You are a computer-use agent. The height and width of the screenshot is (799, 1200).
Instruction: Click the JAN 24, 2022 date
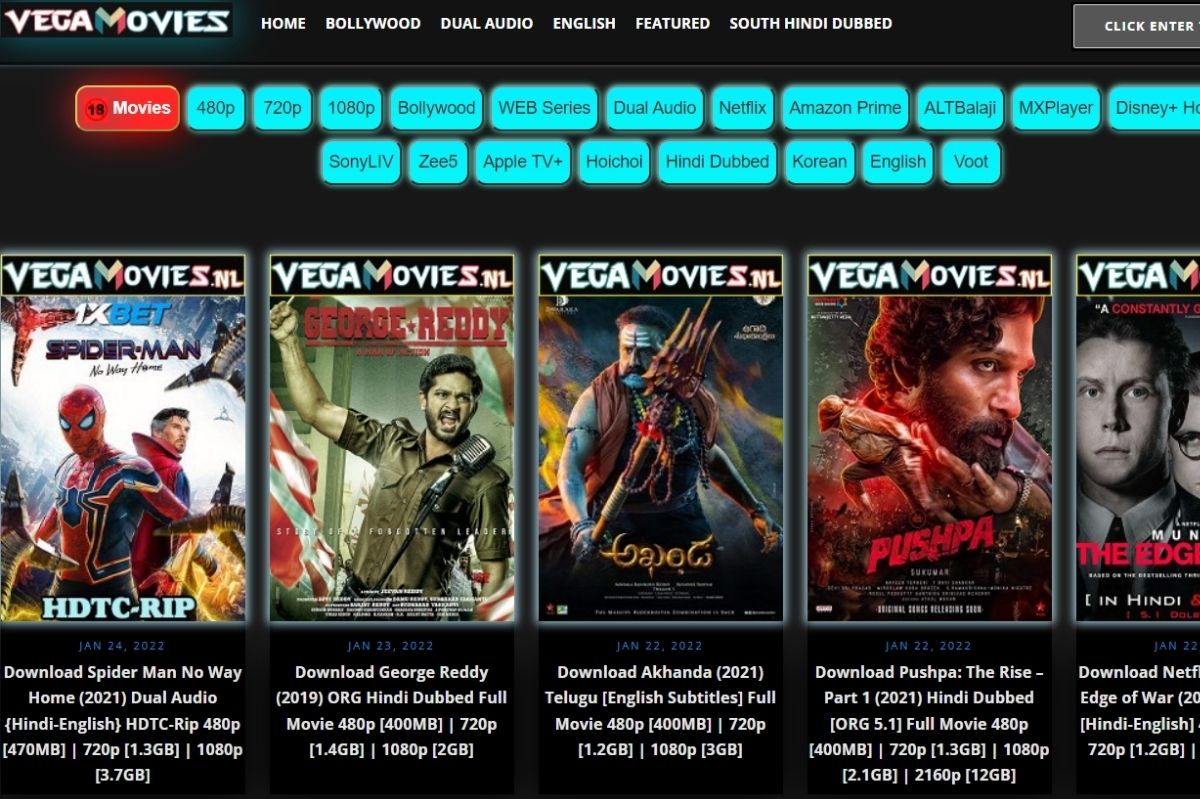[123, 646]
